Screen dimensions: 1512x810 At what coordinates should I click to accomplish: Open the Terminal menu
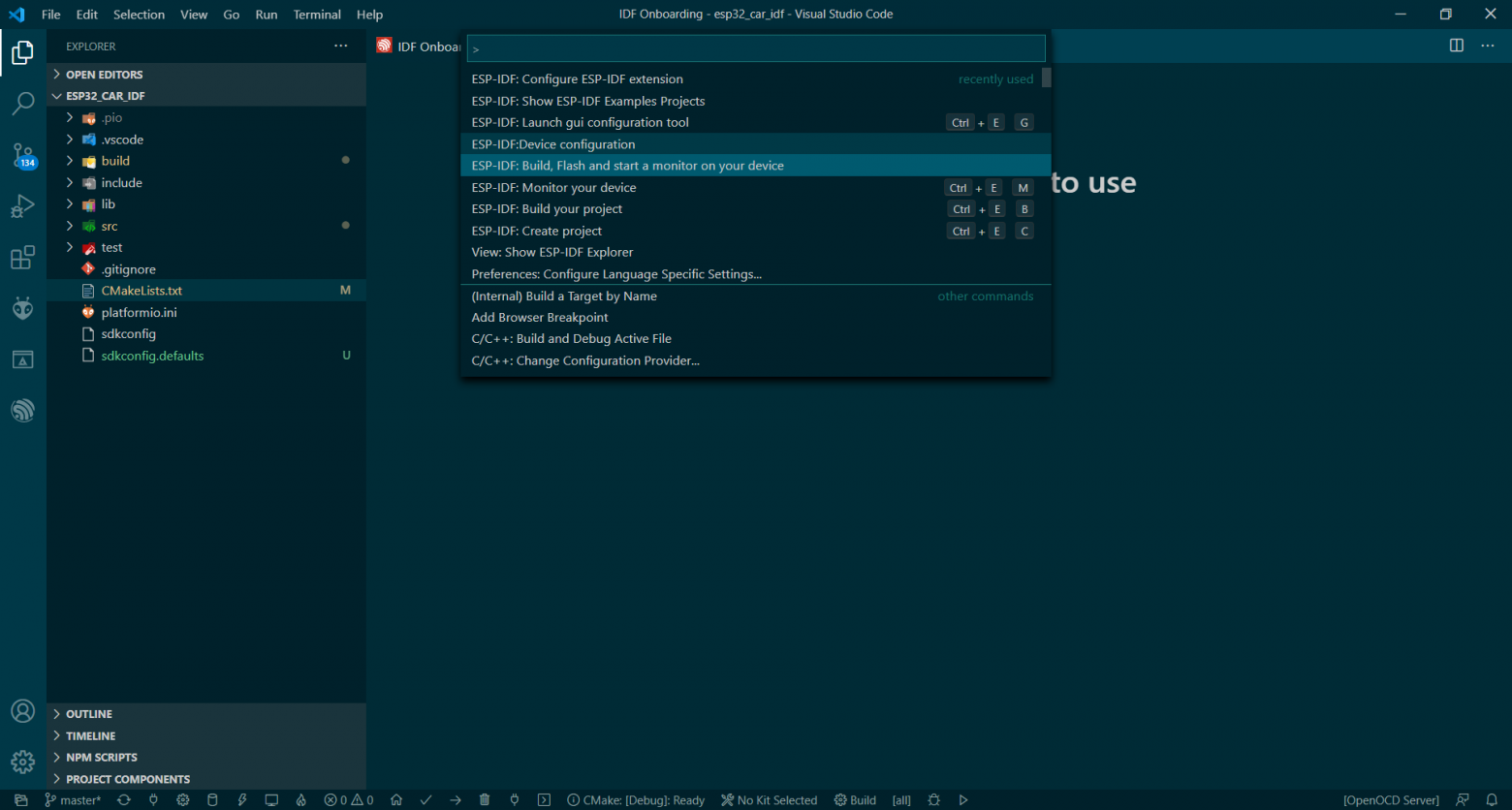tap(317, 15)
